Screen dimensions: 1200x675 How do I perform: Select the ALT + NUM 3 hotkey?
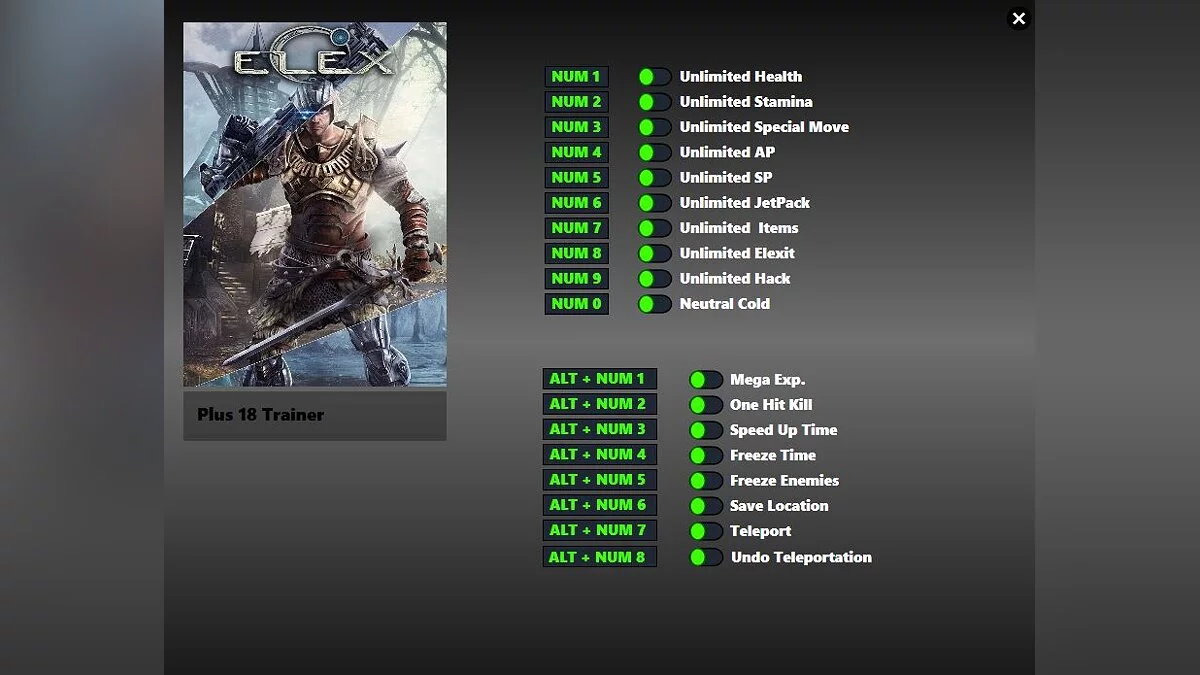point(599,429)
